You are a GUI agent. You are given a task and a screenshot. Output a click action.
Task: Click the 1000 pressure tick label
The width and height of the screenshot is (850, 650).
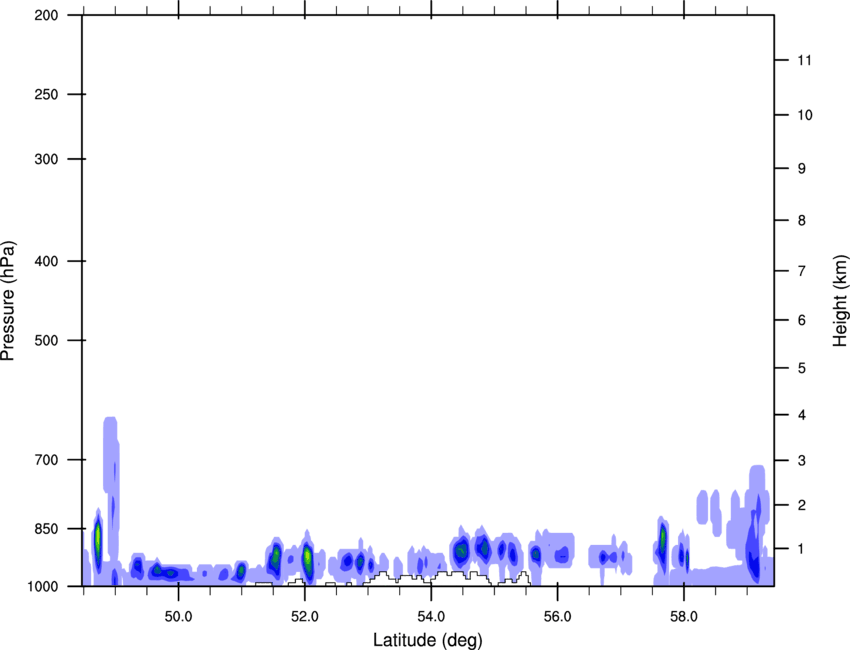tap(43, 587)
